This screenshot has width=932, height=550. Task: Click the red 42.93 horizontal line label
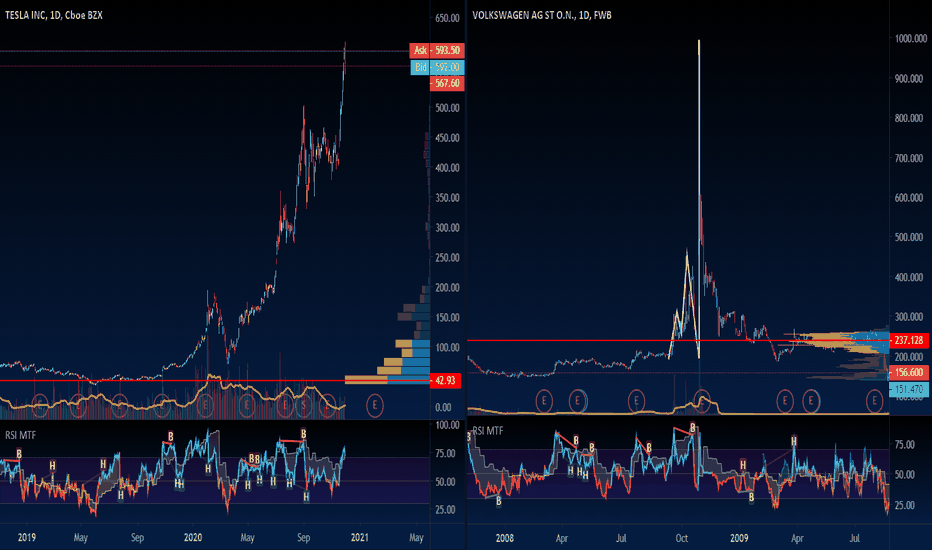point(445,381)
